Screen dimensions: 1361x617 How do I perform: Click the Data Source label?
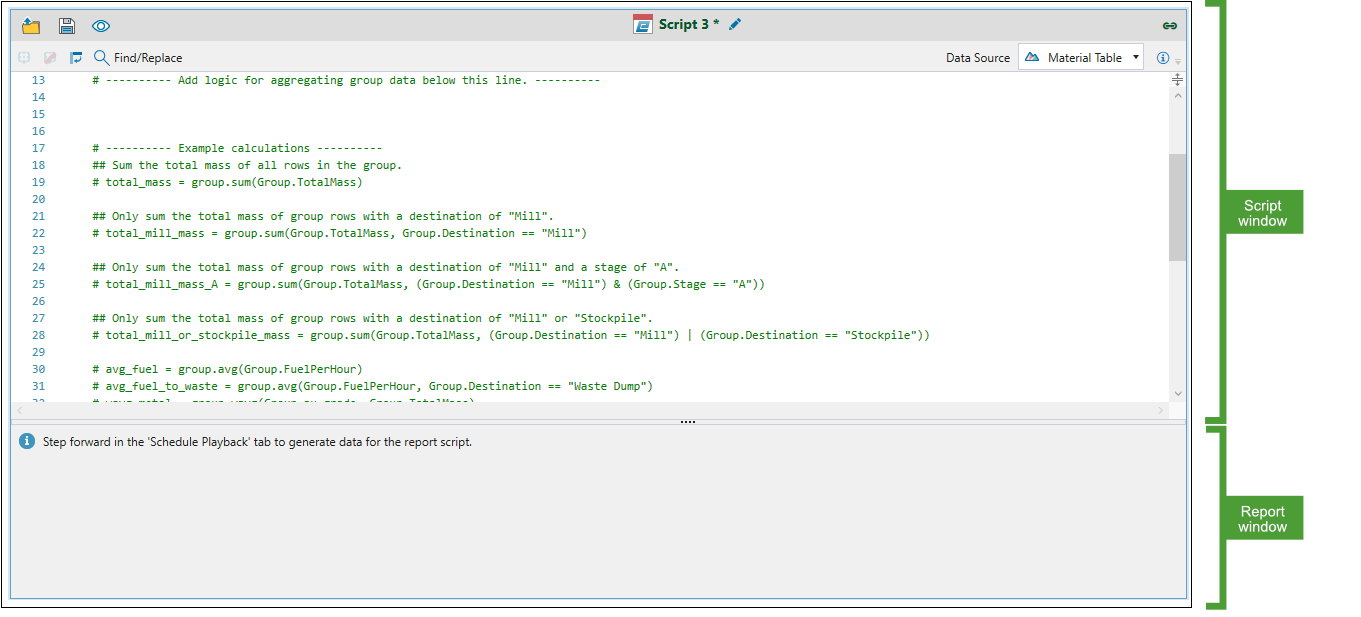pyautogui.click(x=978, y=58)
